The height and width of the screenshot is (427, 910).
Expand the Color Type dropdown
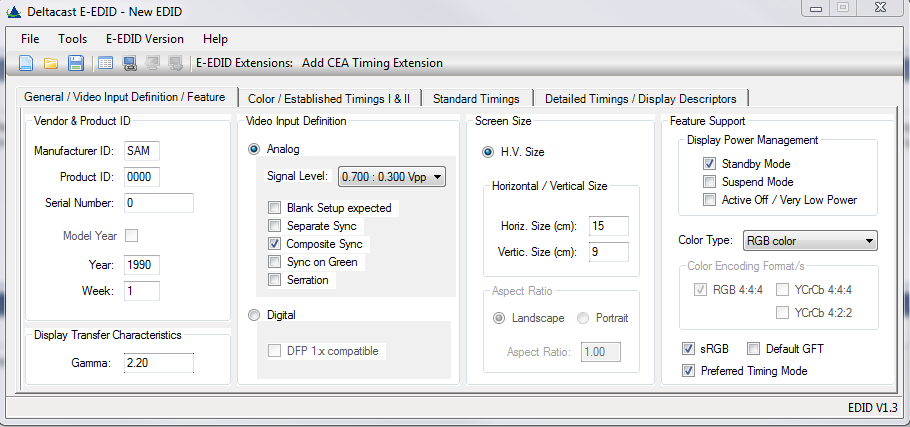(x=809, y=240)
